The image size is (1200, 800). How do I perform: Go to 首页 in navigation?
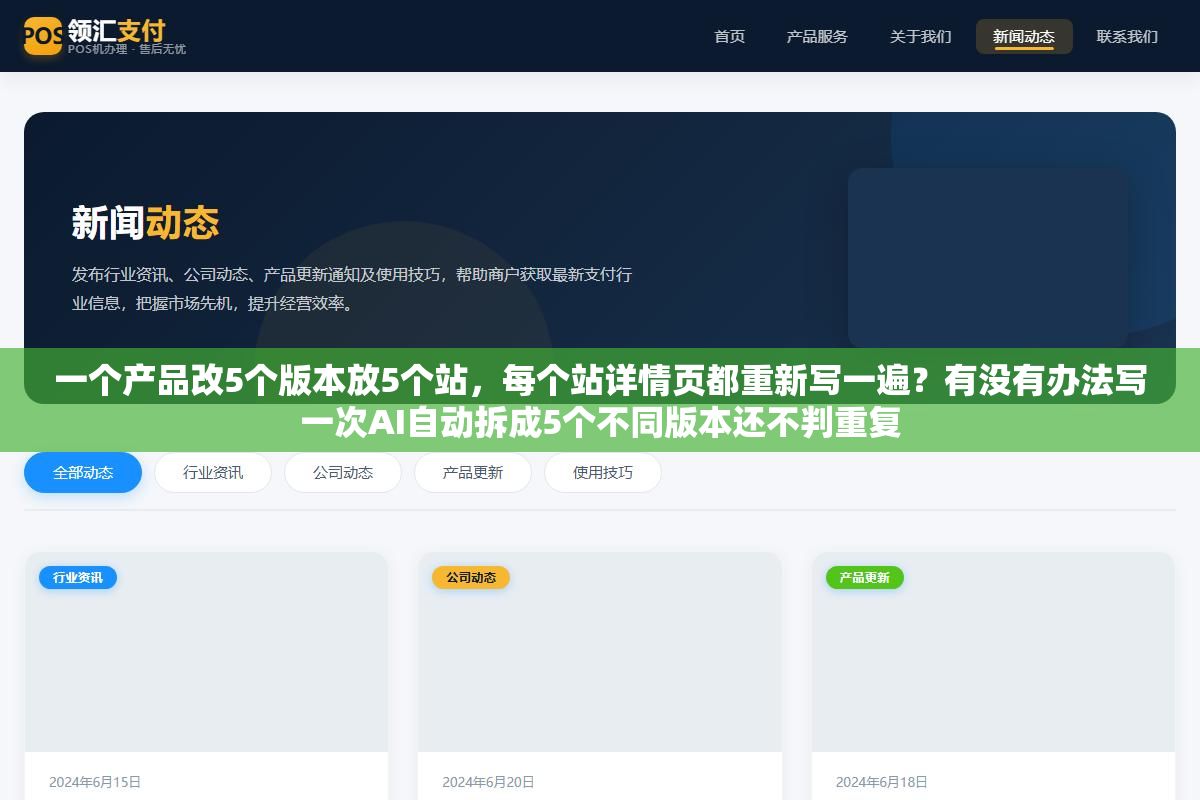(x=730, y=36)
